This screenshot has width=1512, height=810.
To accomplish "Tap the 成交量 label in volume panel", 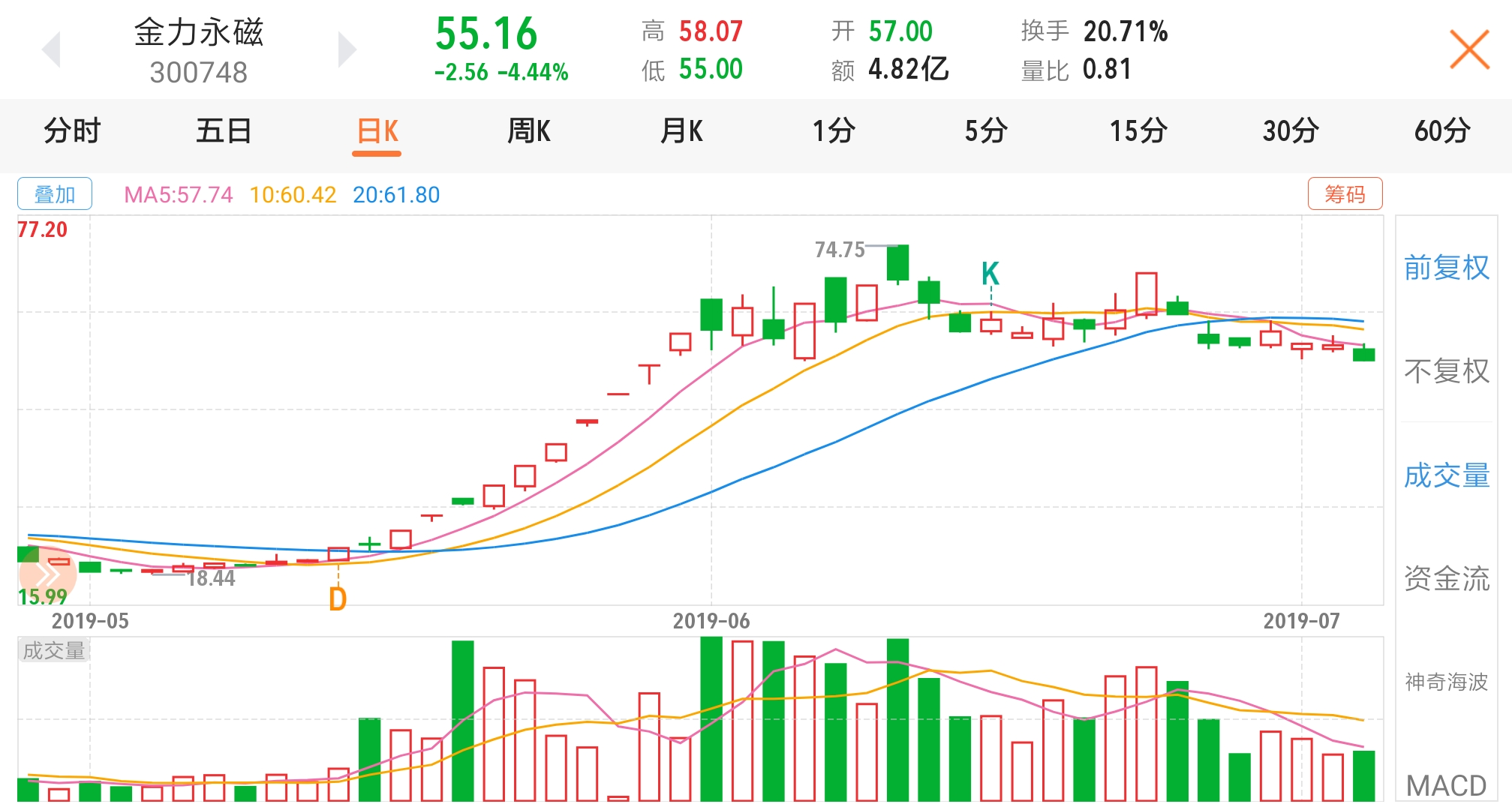I will pyautogui.click(x=54, y=650).
